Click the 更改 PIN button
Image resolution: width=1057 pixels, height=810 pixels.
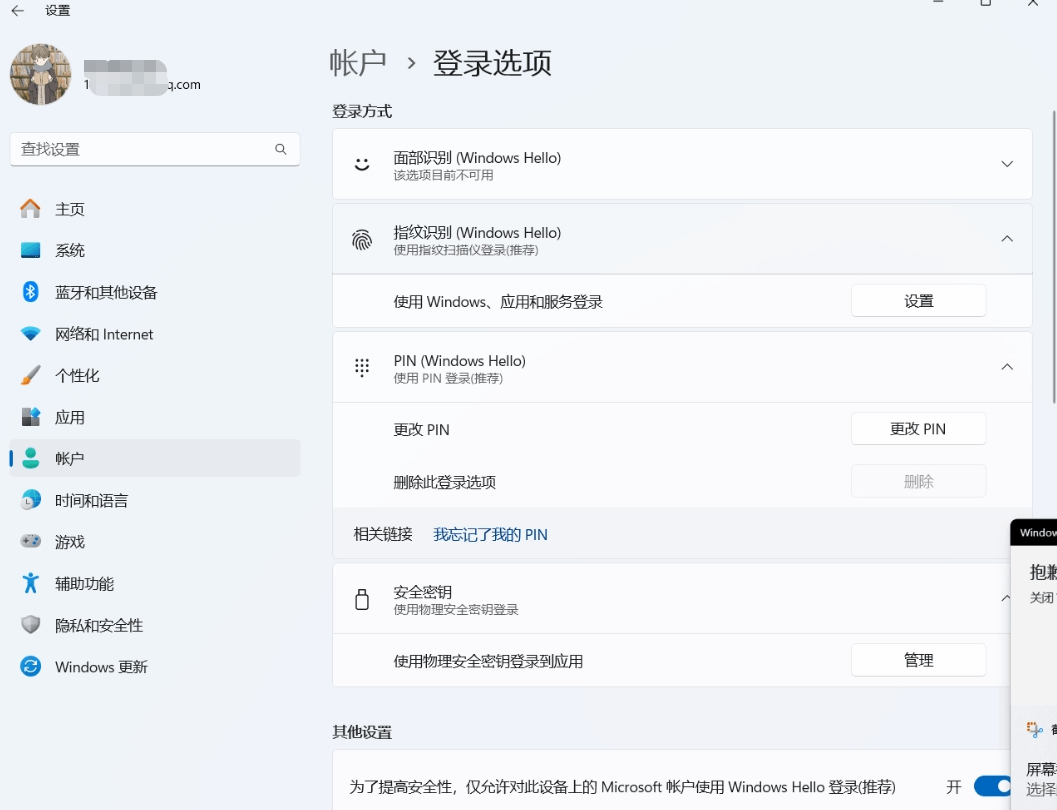pyautogui.click(x=918, y=429)
